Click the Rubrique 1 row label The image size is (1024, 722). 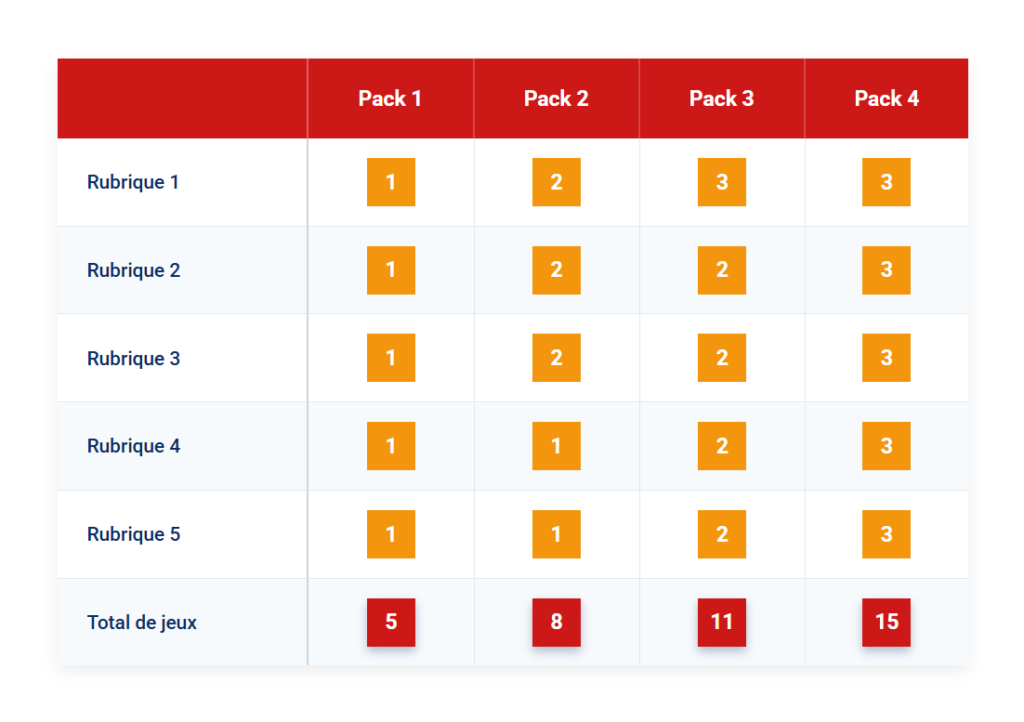[133, 182]
